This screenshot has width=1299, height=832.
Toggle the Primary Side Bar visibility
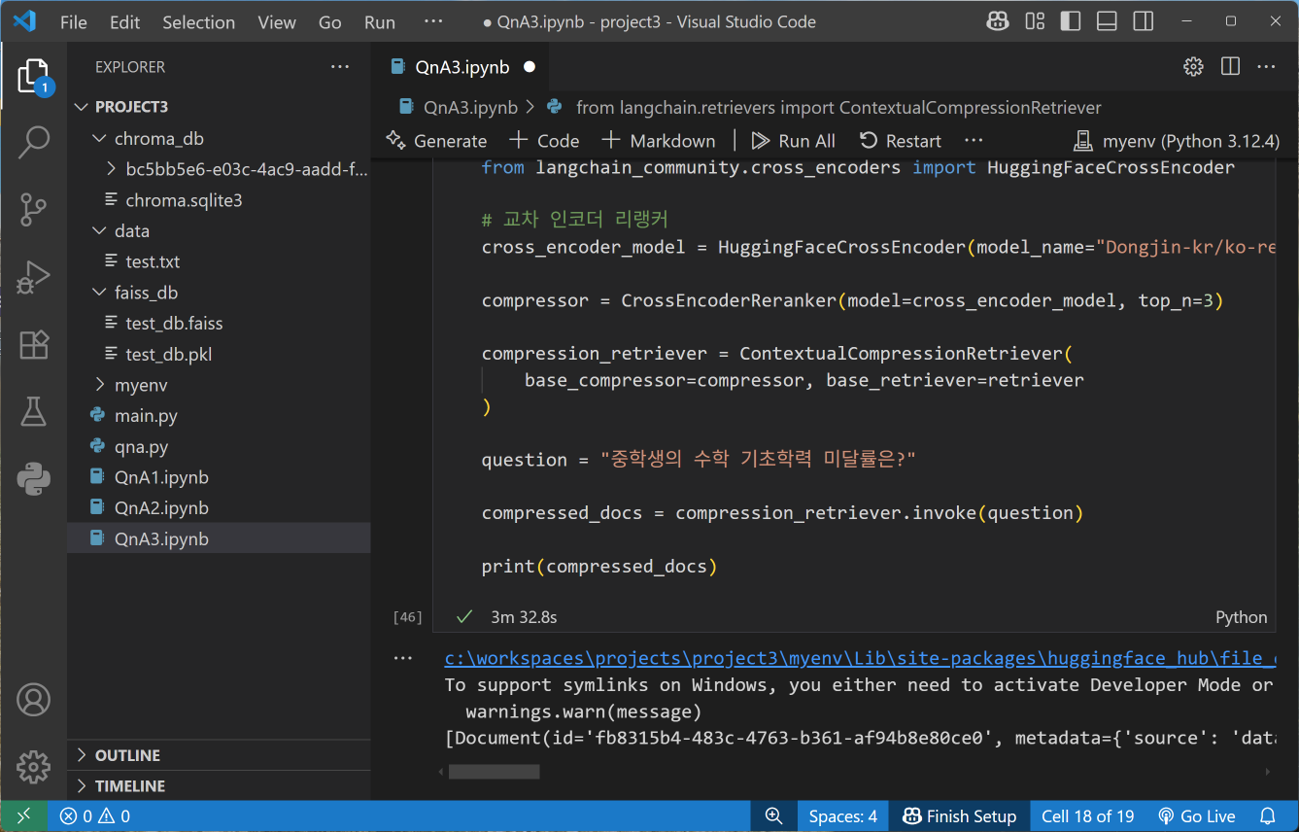1071,22
